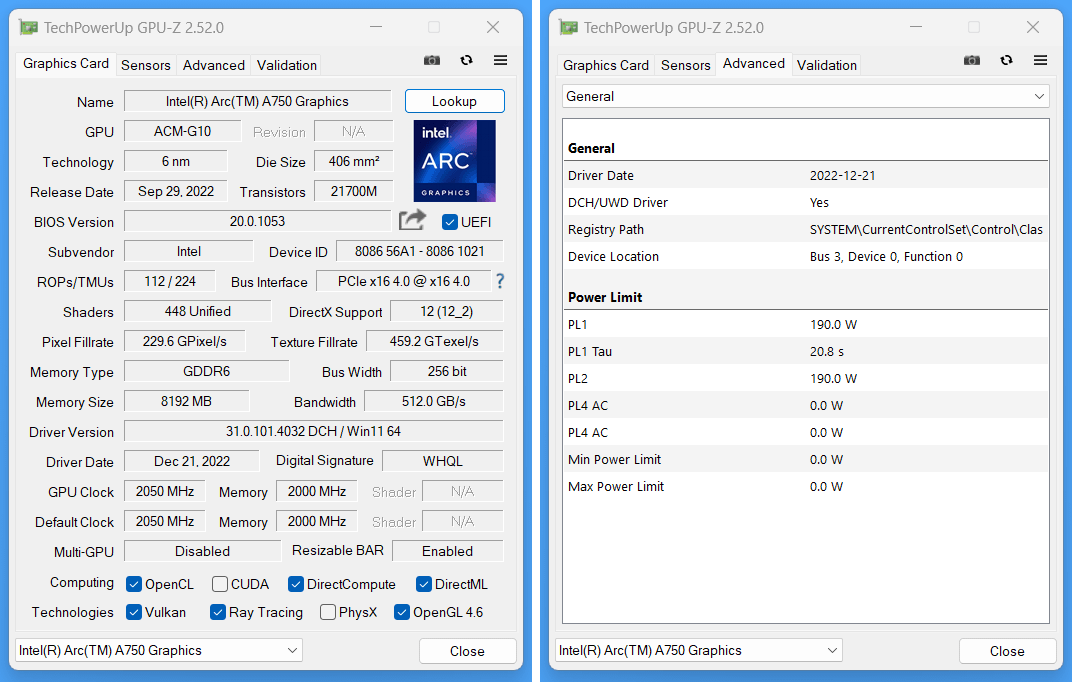Open the GPU selector dropdown in the right window

point(699,650)
